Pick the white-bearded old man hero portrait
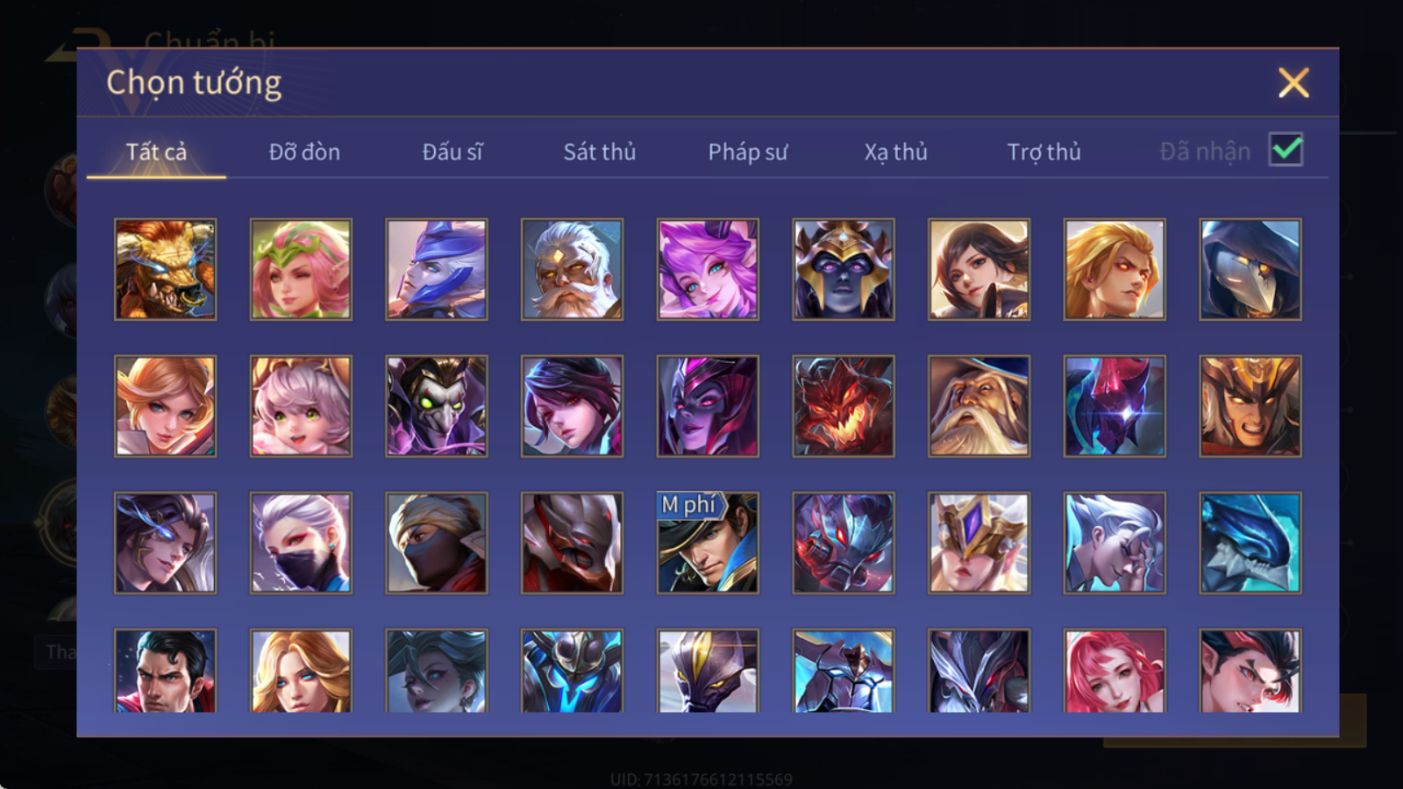 (572, 270)
